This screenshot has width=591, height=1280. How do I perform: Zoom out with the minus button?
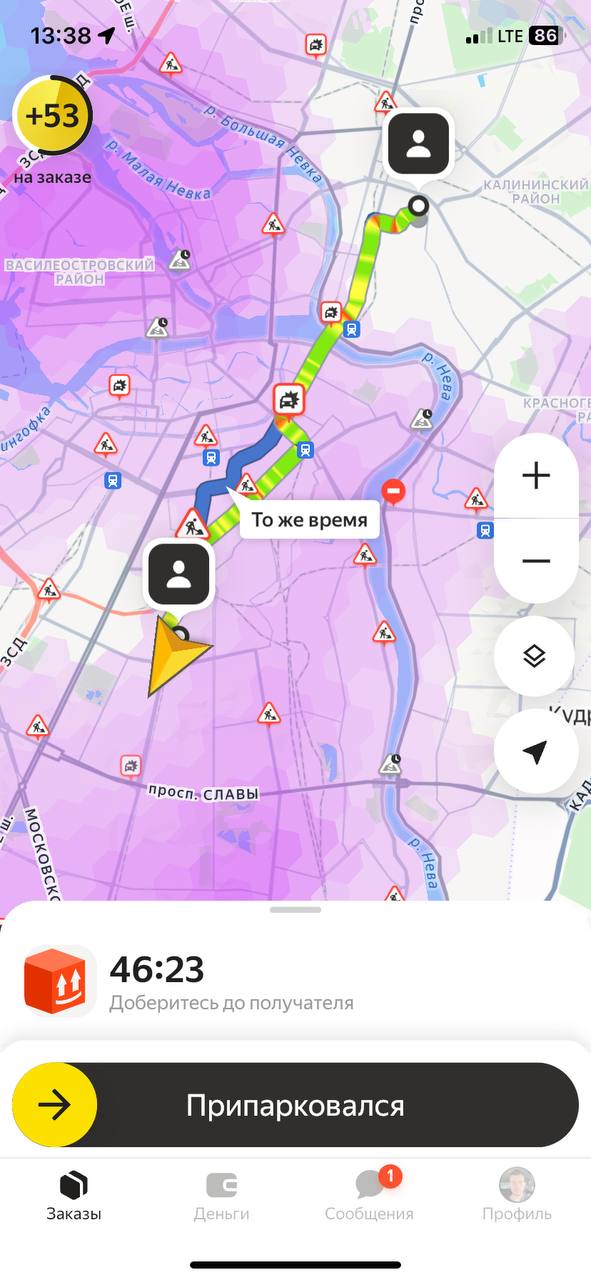(x=536, y=561)
